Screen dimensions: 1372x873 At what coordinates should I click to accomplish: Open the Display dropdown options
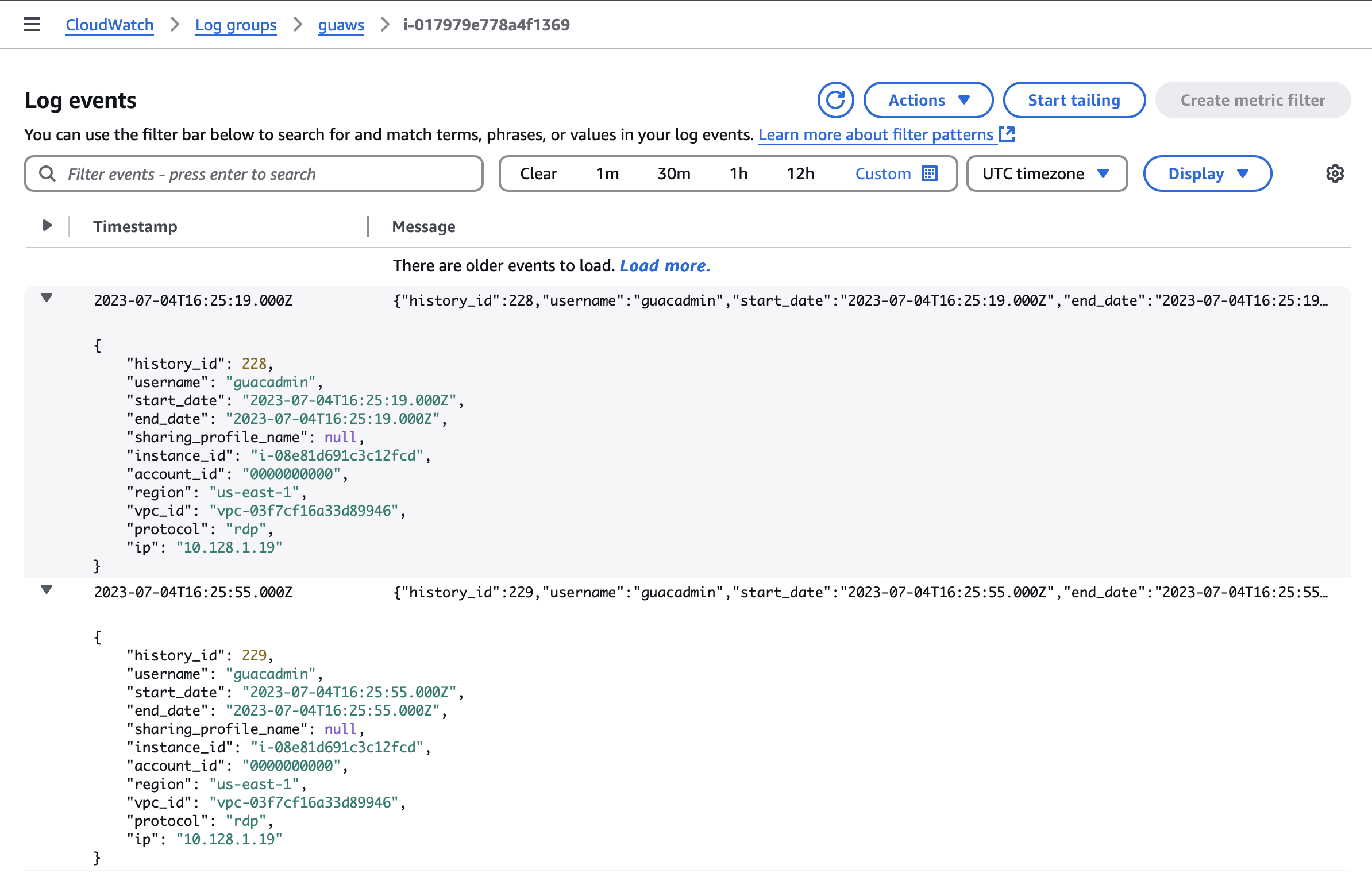pos(1207,173)
